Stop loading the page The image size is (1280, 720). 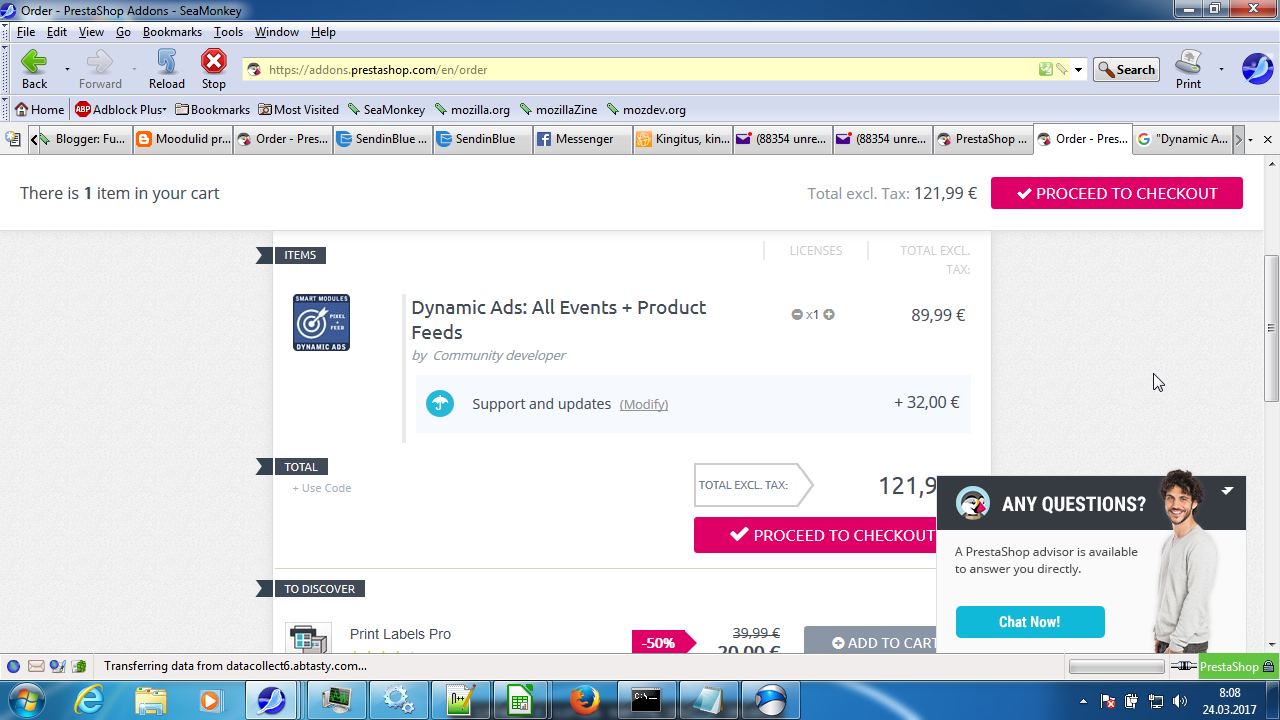point(214,70)
